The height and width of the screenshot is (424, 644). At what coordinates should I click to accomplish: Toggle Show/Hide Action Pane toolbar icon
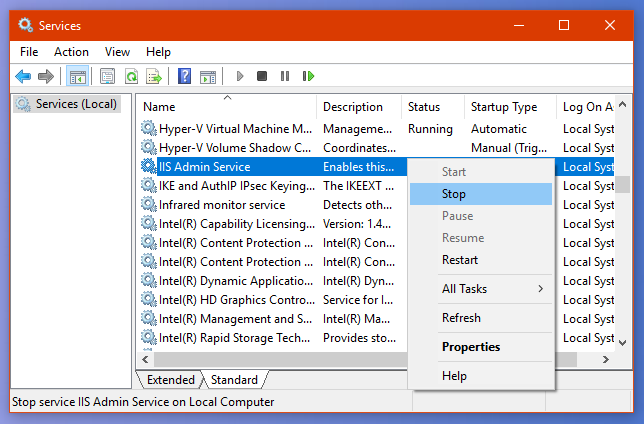[x=208, y=76]
